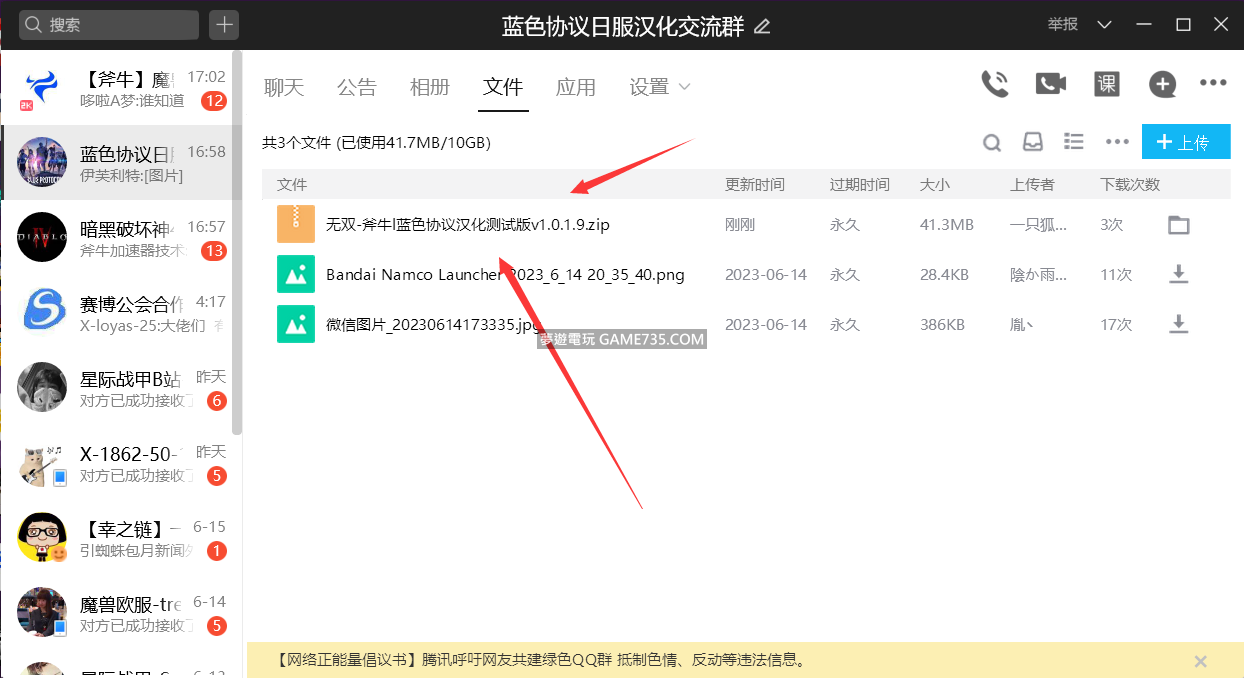Switch to the 公告 tab
Screen dimensions: 1244x678
point(357,87)
